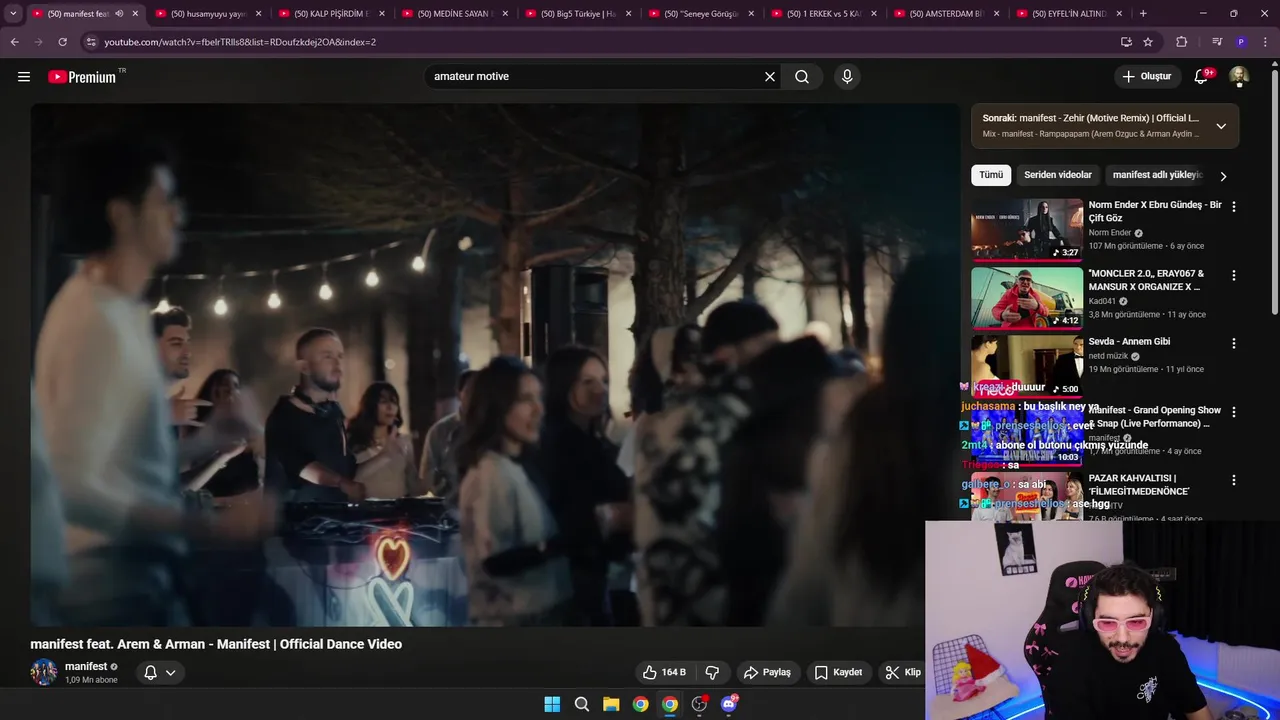Open options for the Sevda - Annem Gibi video
The height and width of the screenshot is (720, 1280).
[1233, 343]
